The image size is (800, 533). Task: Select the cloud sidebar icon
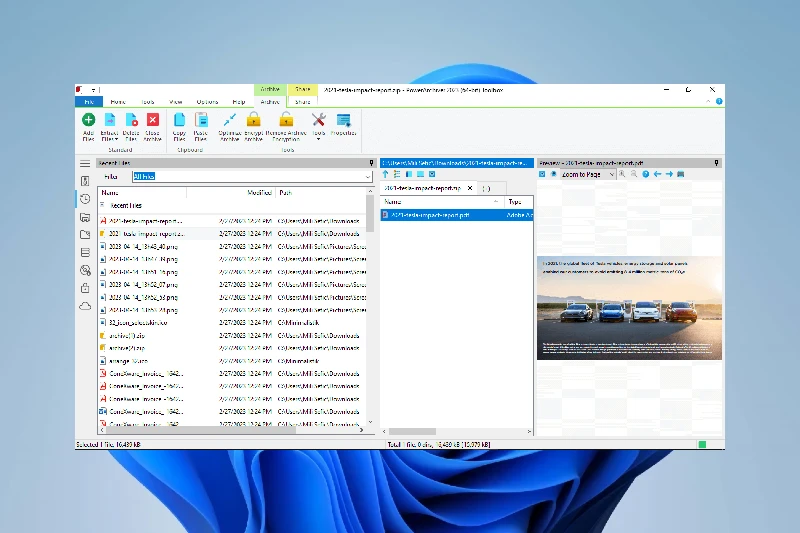coord(85,306)
